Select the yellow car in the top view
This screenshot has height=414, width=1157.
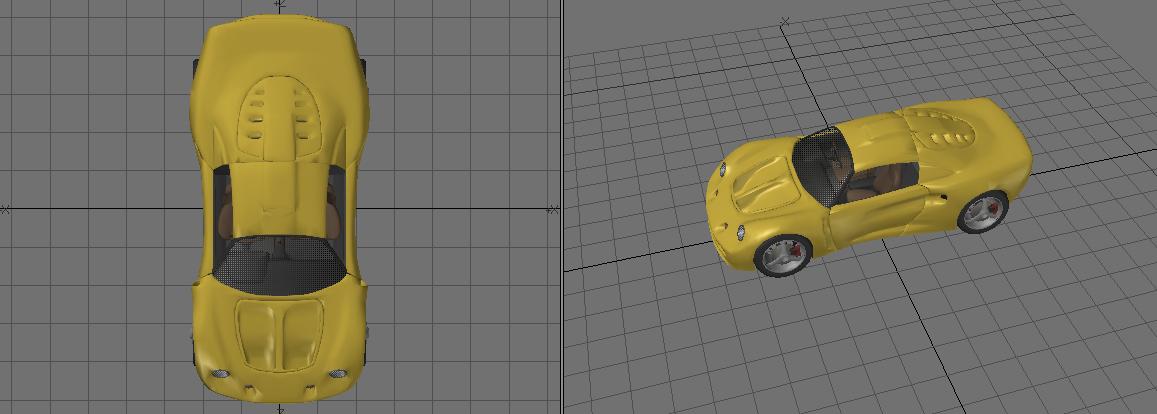tap(280, 210)
